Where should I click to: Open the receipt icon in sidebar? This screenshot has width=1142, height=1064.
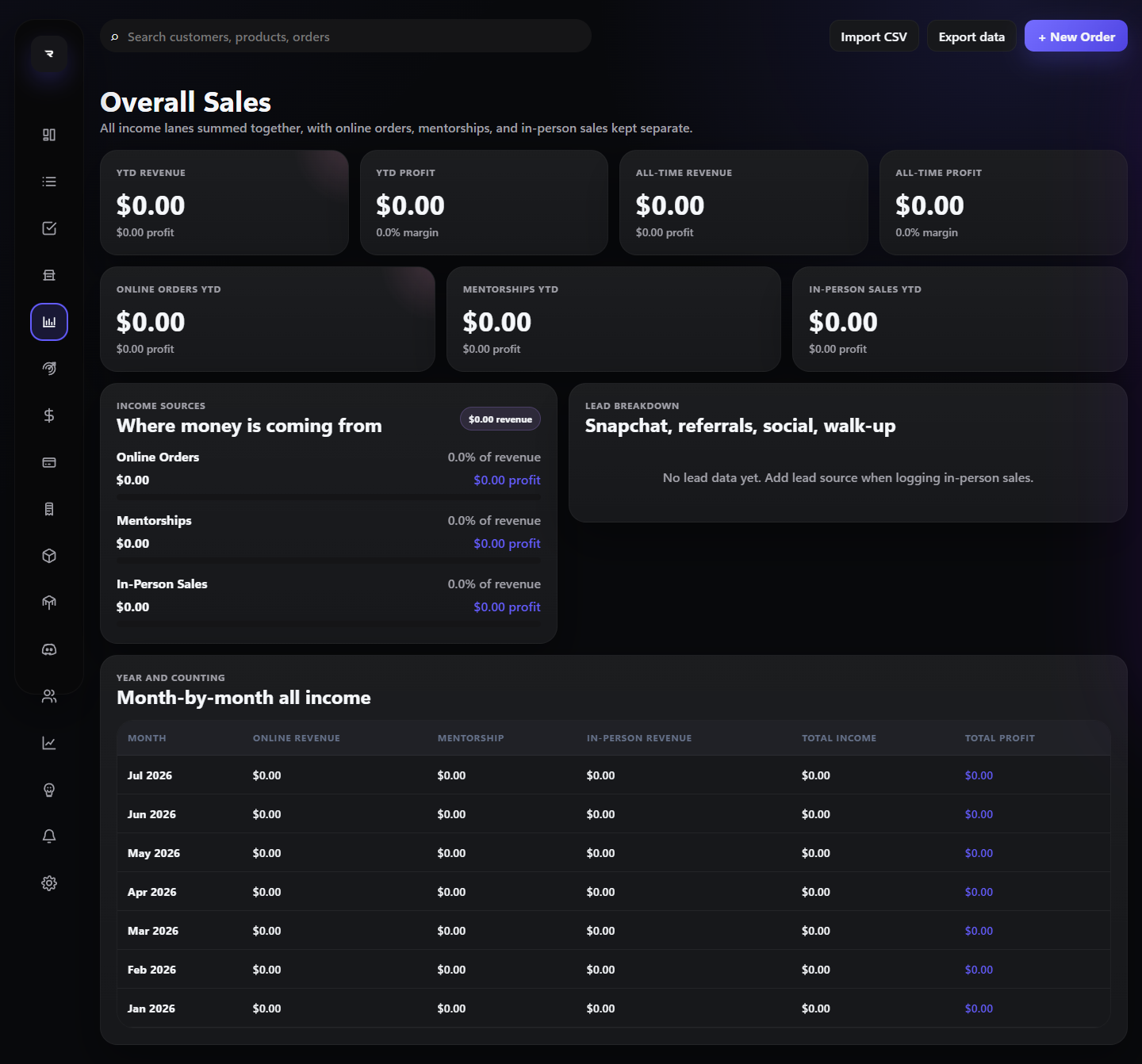49,509
